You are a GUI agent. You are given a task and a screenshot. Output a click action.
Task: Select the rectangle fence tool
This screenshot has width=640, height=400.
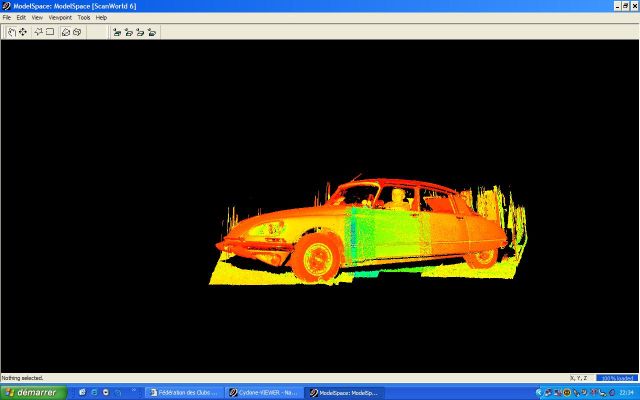coord(50,32)
